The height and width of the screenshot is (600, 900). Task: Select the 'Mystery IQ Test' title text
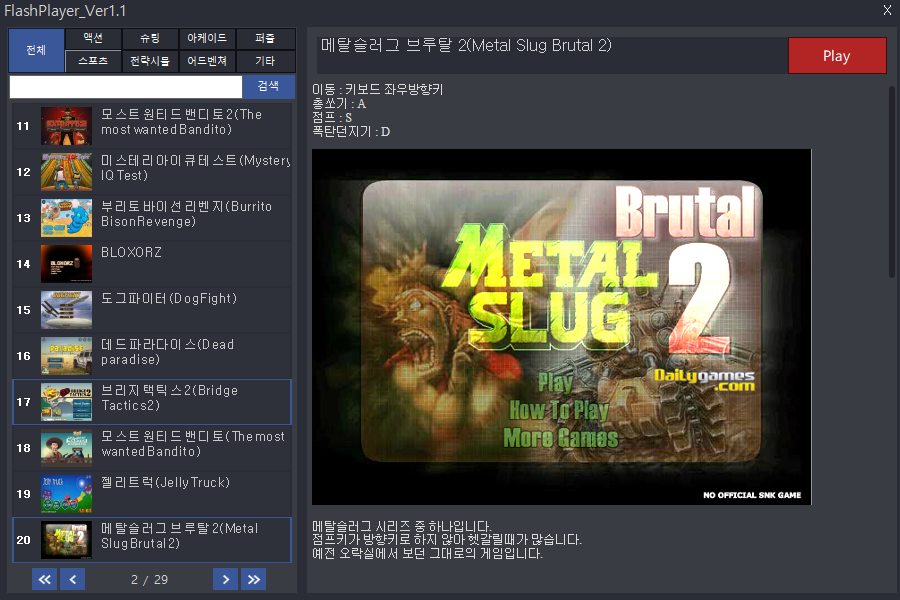pos(195,168)
